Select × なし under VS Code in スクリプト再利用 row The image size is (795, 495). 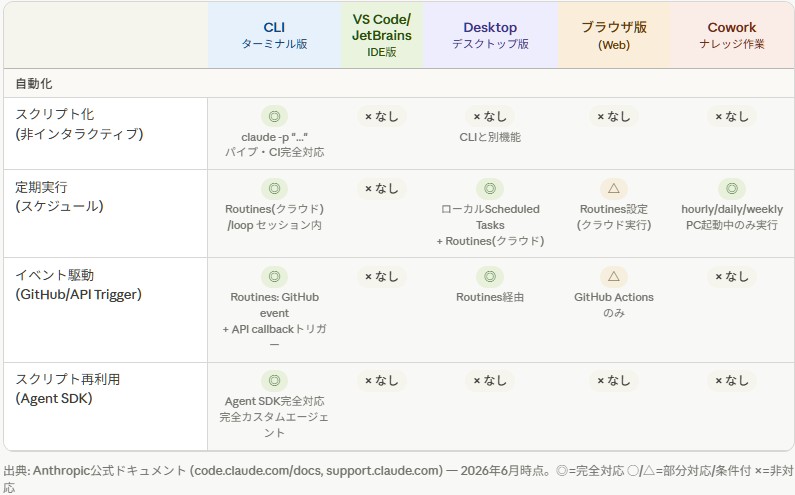381,380
